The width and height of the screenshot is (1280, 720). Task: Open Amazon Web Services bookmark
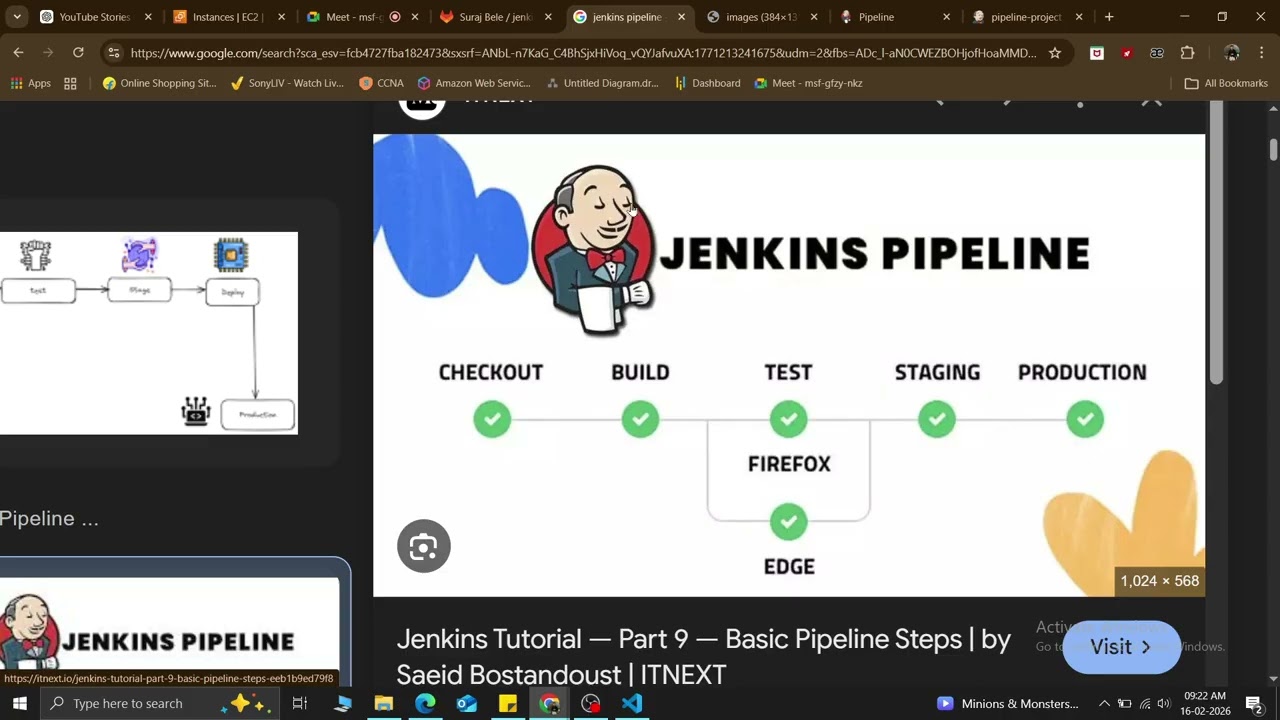click(475, 83)
